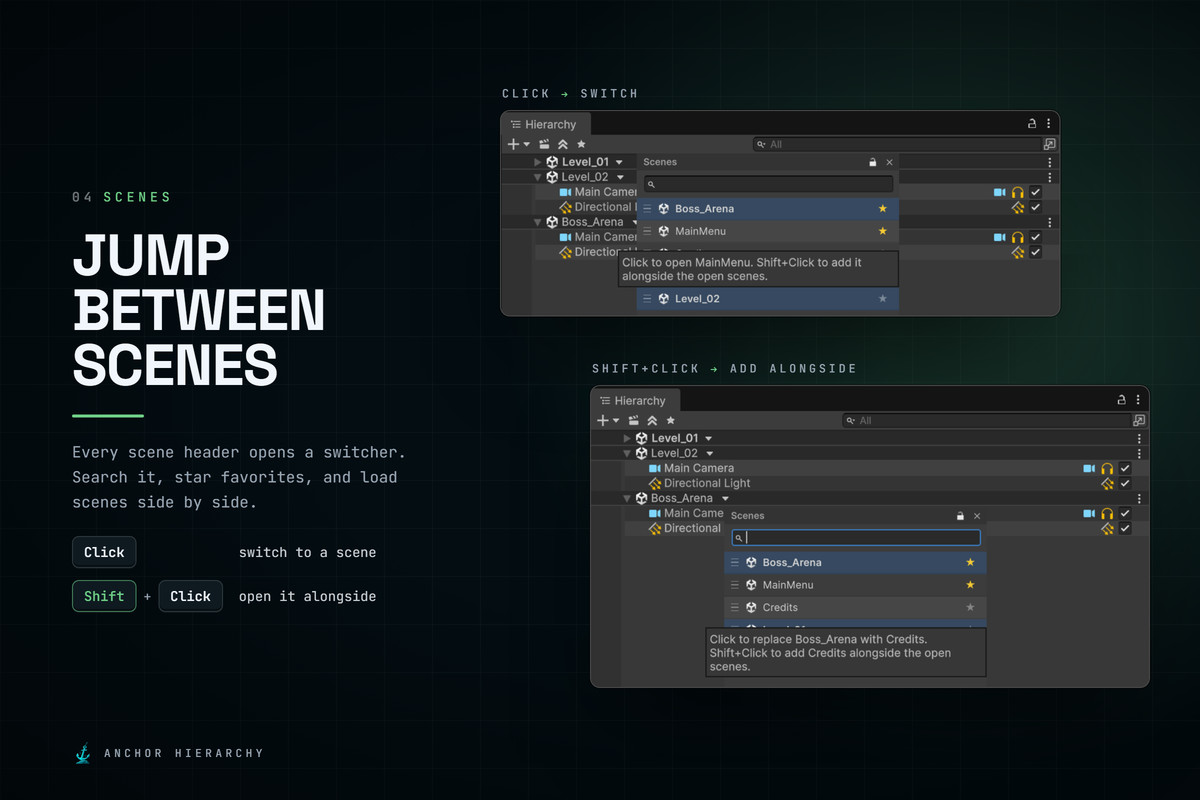Click collapse-all double chevron in Switch panel toolbar
1200x800 pixels.
563,144
